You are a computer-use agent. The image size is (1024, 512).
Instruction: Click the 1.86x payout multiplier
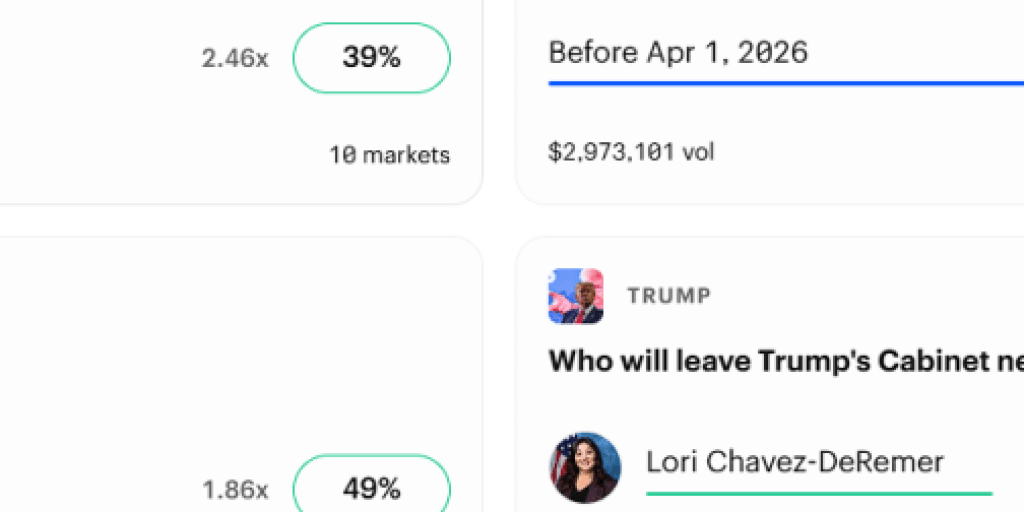[x=235, y=490]
